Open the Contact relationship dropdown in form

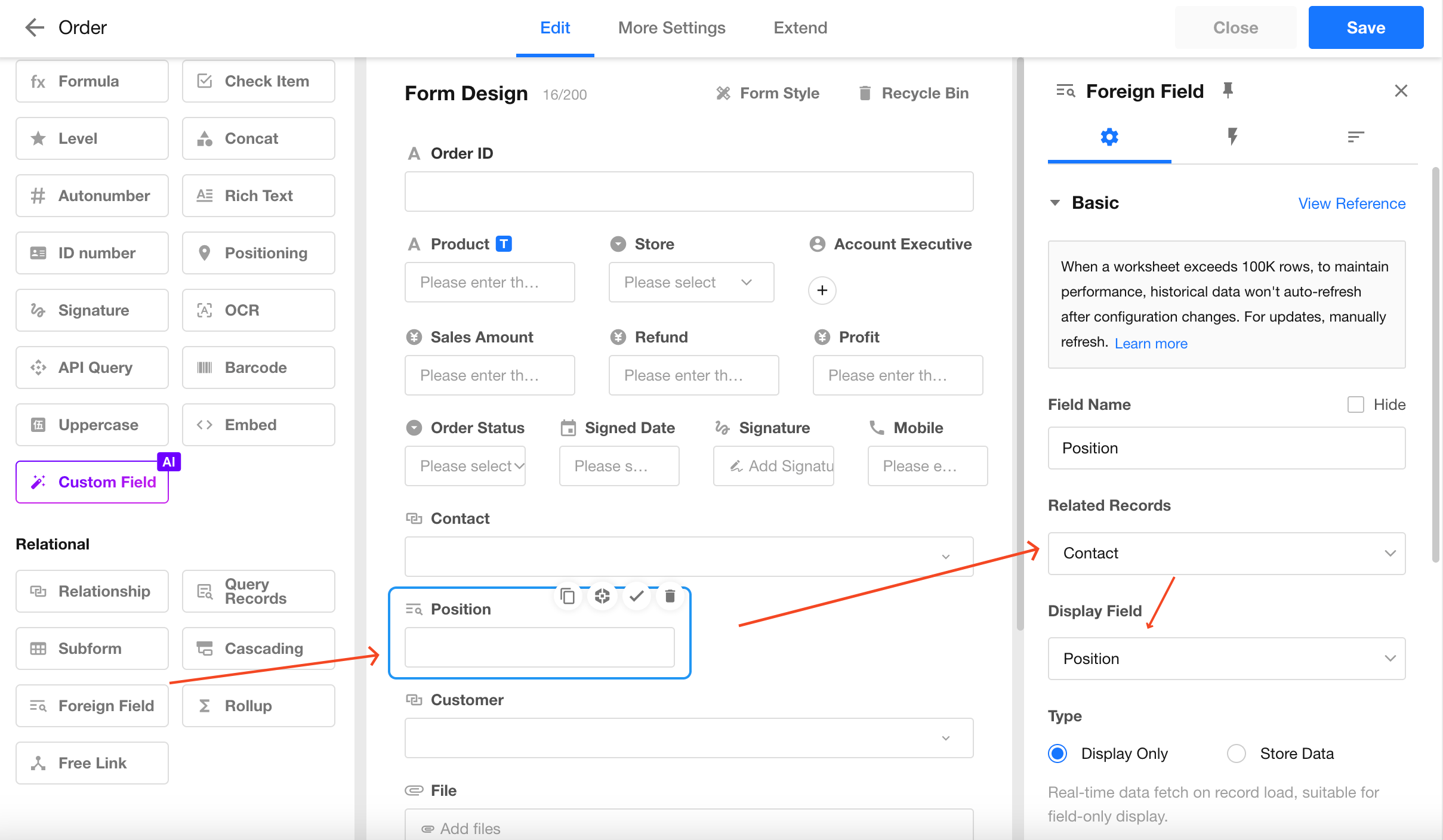pos(689,557)
